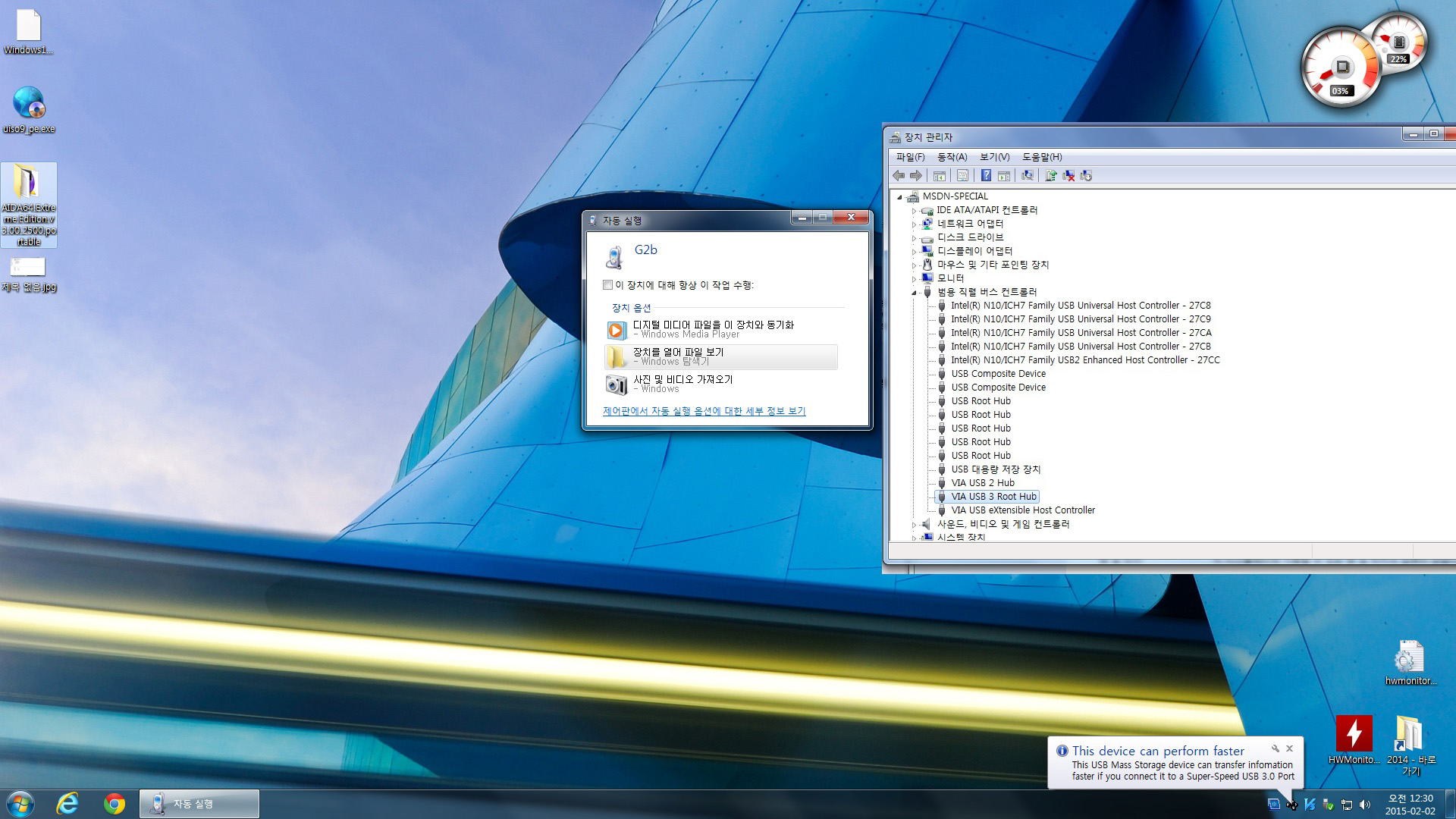Click the uninstall device red X icon
1456x819 pixels.
click(1068, 175)
